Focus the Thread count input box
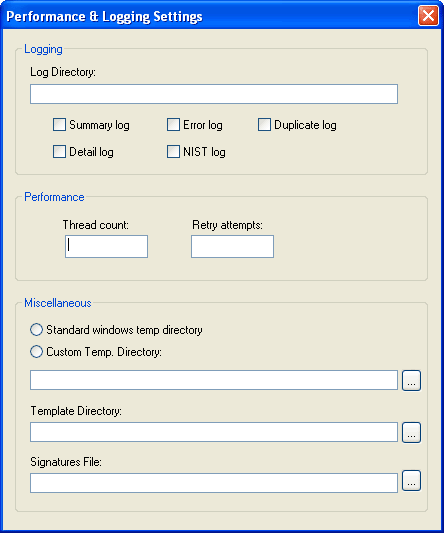The width and height of the screenshot is (444, 533). tap(106, 246)
